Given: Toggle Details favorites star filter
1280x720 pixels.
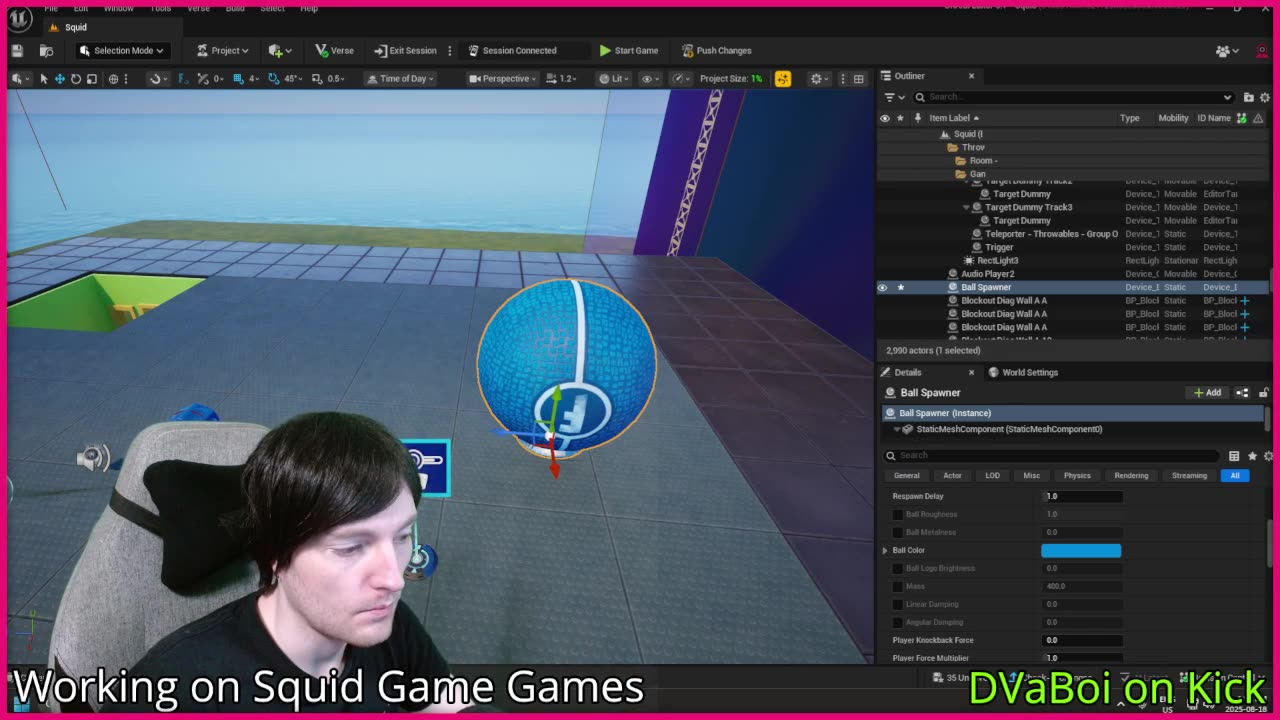Looking at the screenshot, I should pos(1251,456).
